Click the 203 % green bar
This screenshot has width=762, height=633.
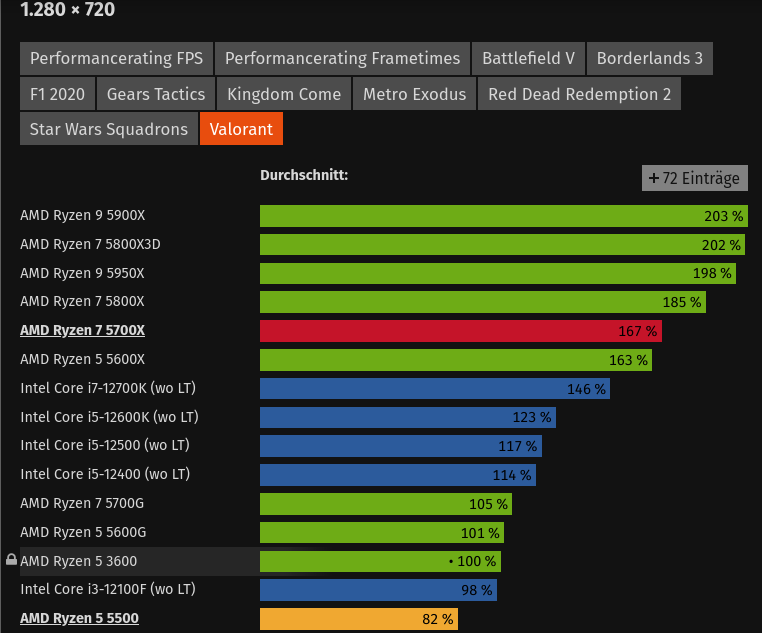click(504, 216)
